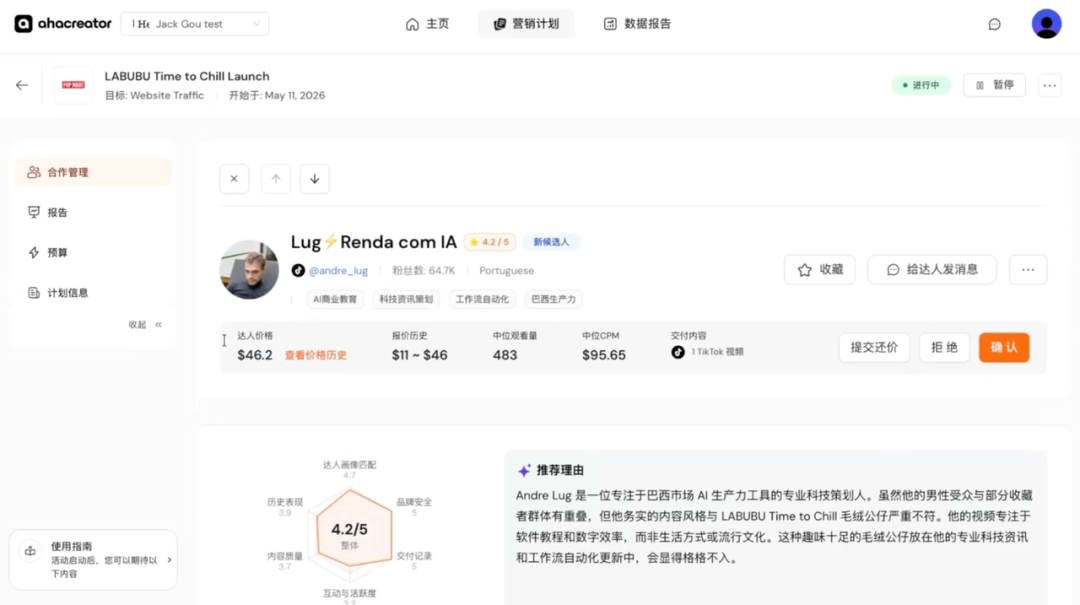Open the user profile avatar
The image size is (1080, 605).
(x=1046, y=23)
